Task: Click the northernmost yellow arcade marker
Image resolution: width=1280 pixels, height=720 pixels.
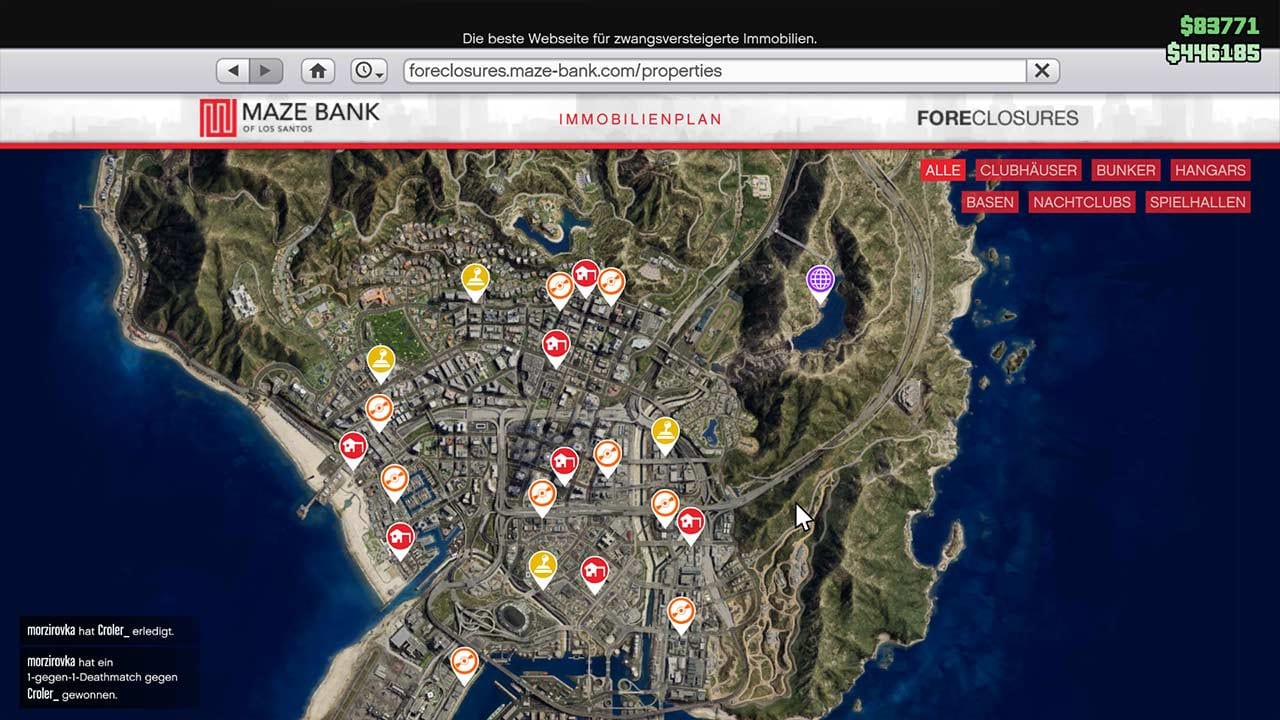Action: (475, 277)
